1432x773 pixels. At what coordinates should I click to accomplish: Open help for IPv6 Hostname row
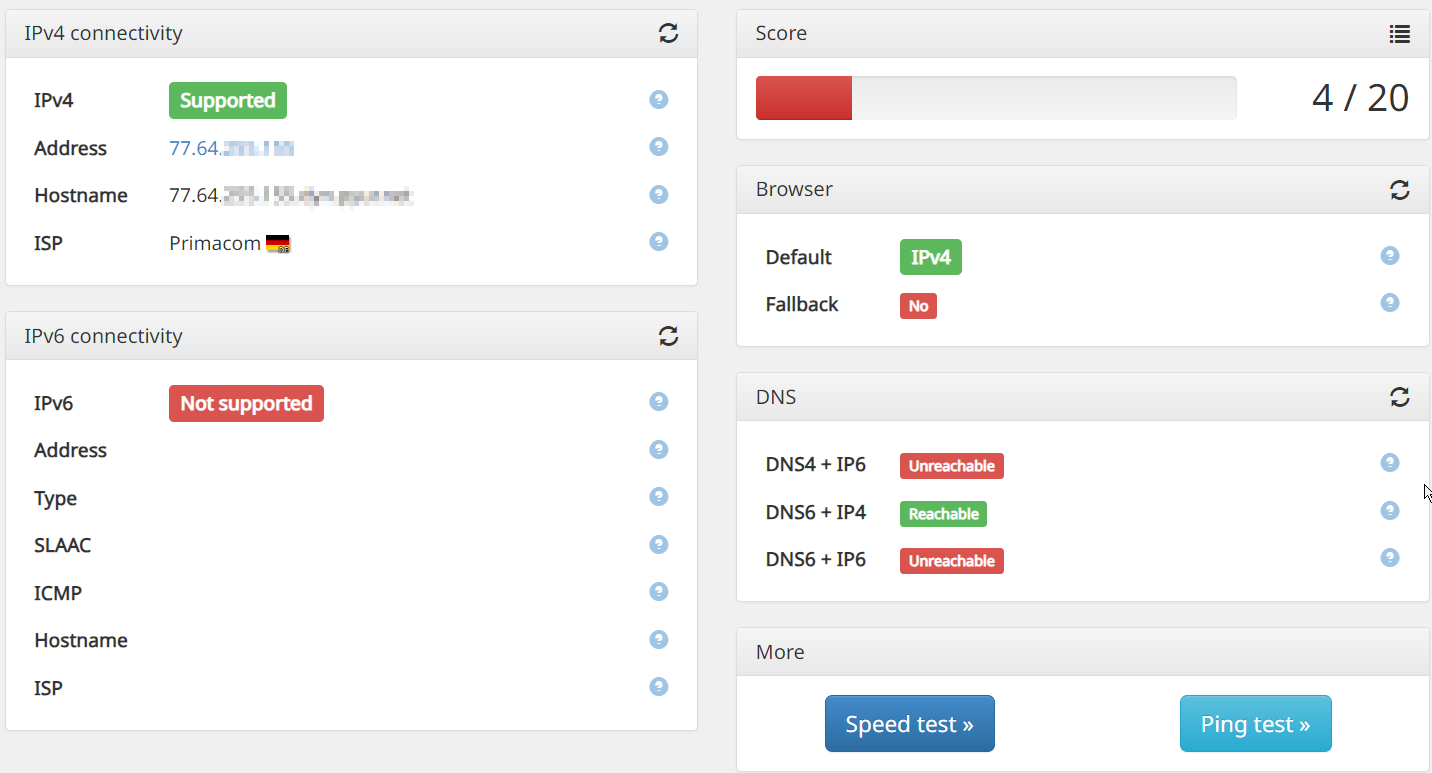point(658,639)
